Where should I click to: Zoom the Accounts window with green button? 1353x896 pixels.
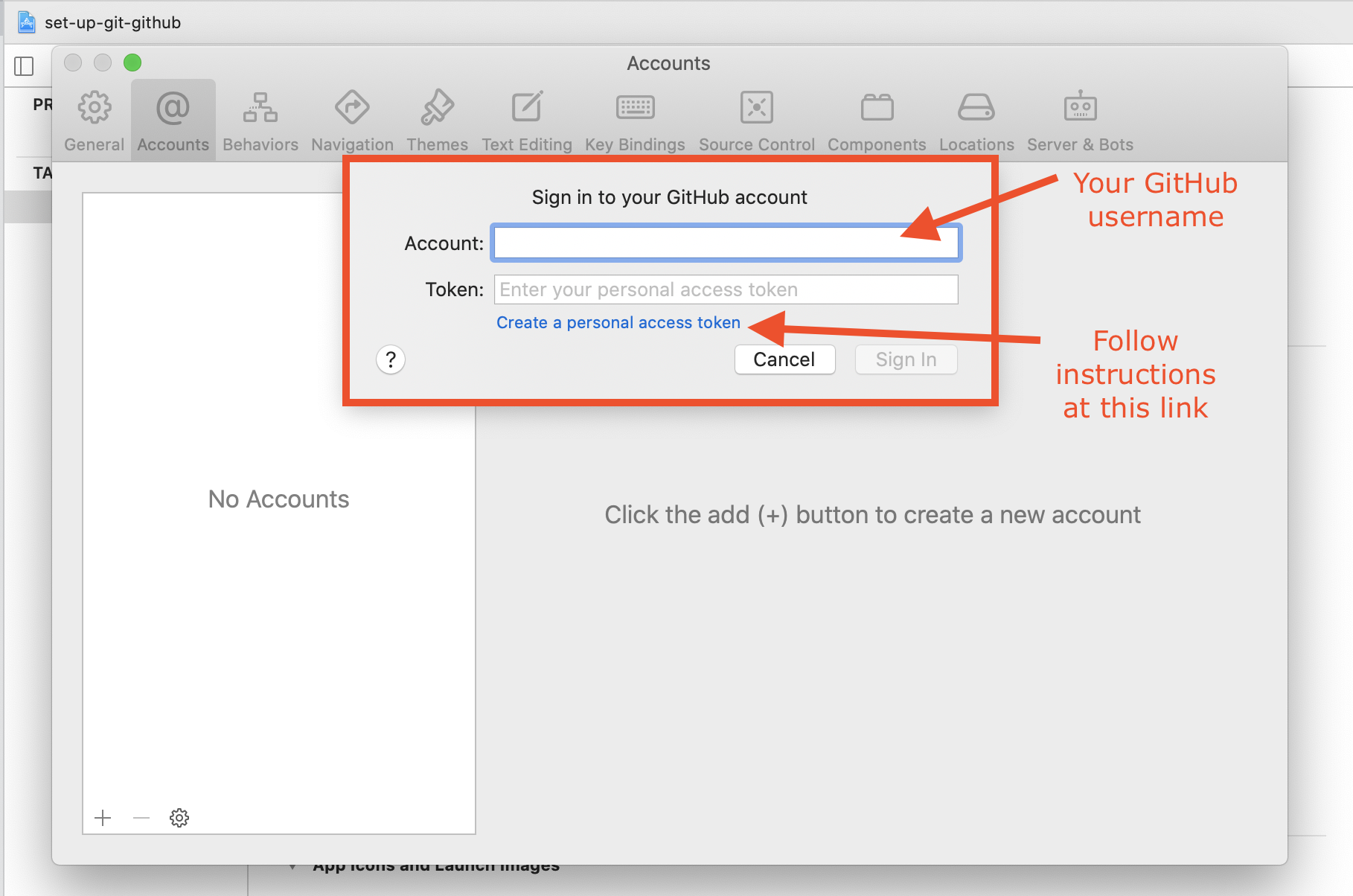132,63
